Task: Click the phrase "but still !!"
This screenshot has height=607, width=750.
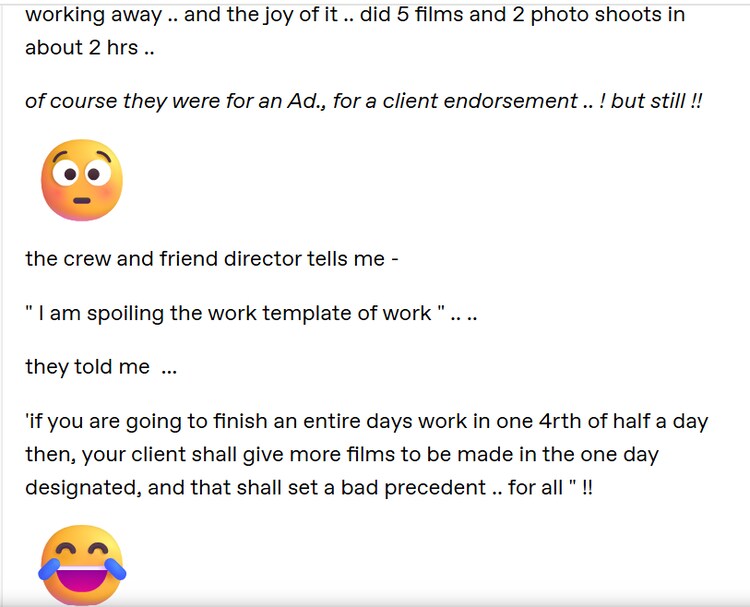Action: click(x=657, y=101)
